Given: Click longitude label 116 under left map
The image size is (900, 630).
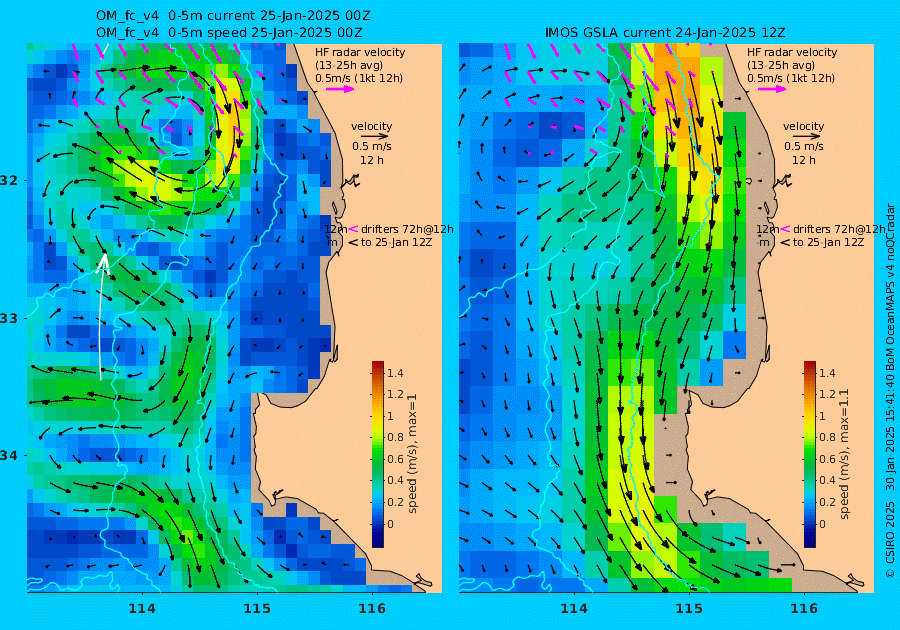Looking at the screenshot, I should (x=372, y=609).
